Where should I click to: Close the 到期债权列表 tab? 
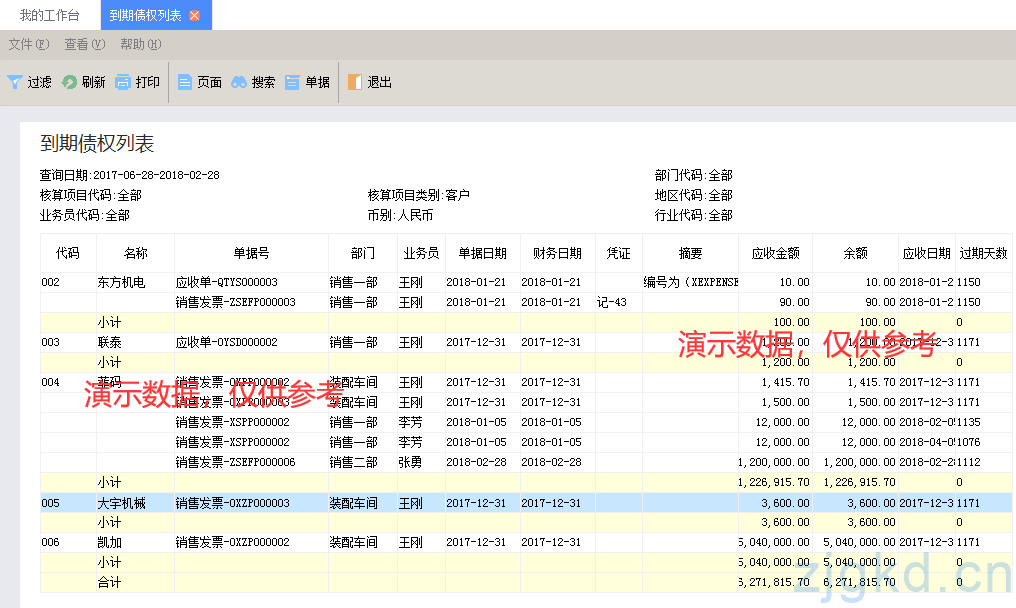[x=194, y=16]
